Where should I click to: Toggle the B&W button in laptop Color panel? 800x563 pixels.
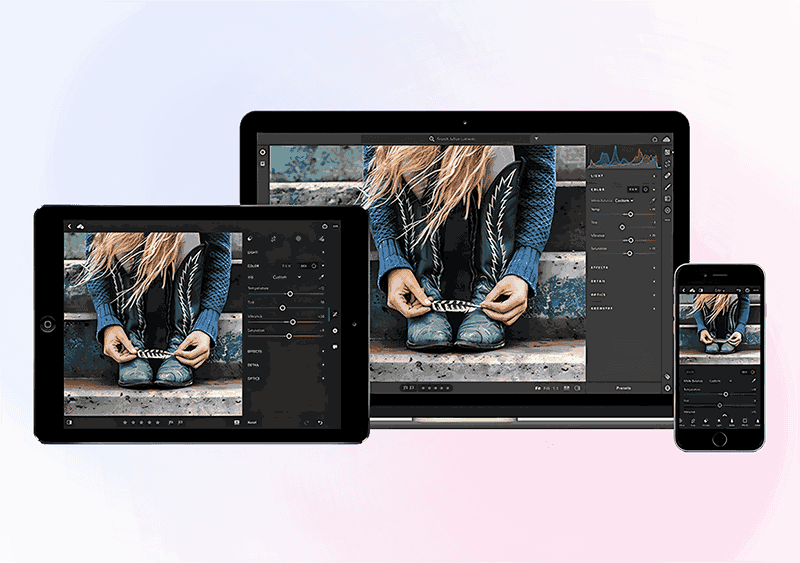pos(633,189)
